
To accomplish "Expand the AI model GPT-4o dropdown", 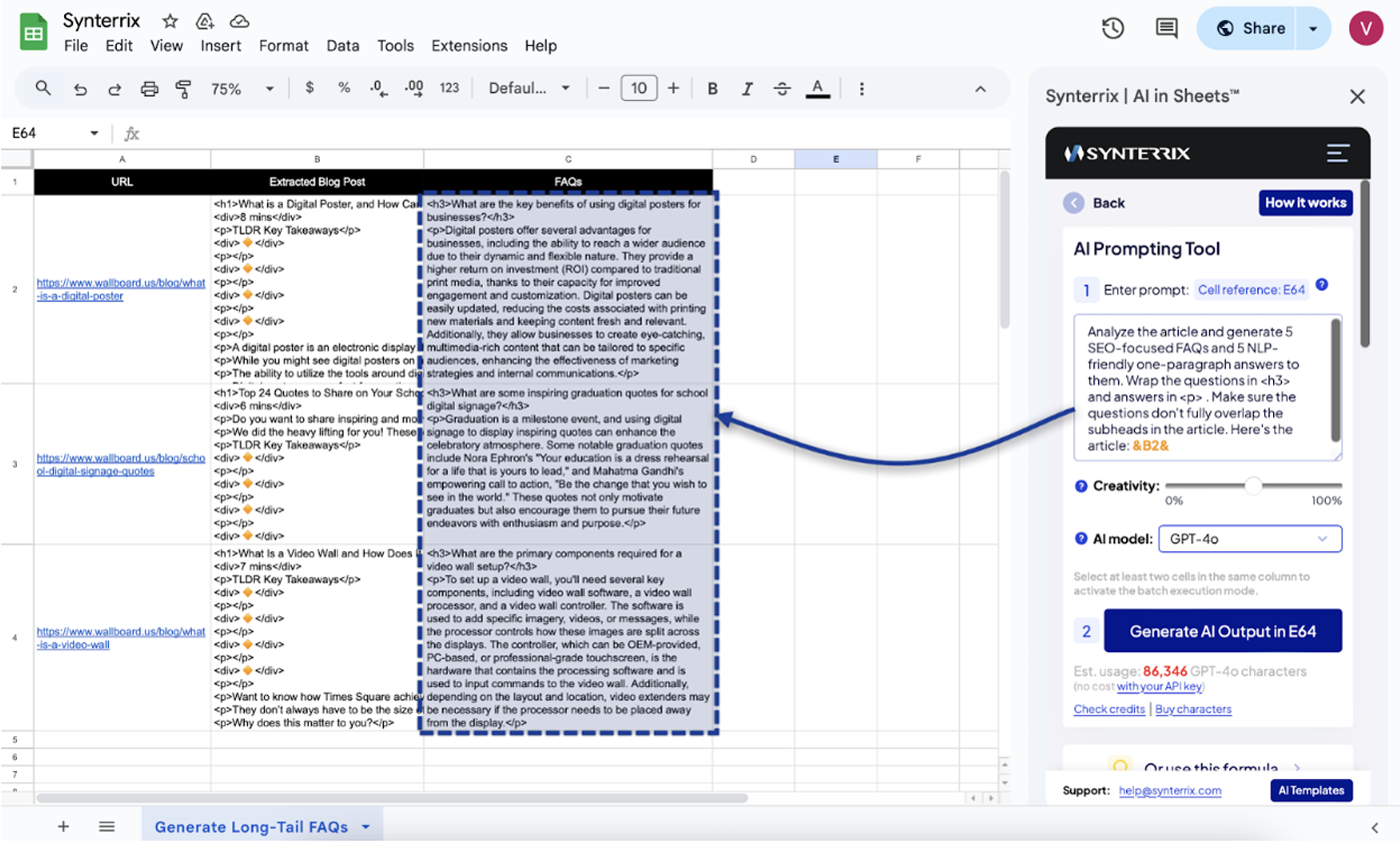I will tap(1249, 539).
